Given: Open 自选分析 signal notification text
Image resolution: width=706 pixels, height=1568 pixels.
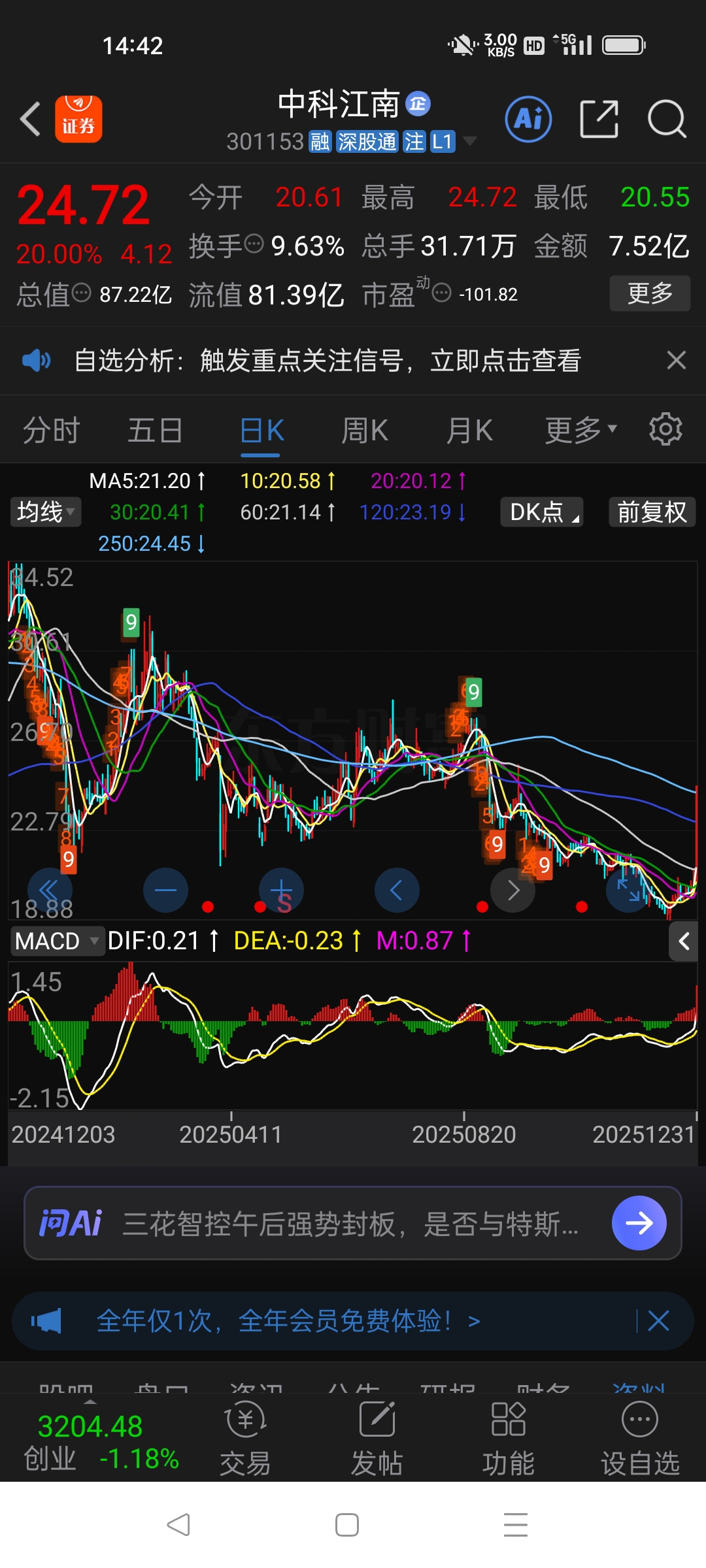Looking at the screenshot, I should 328,360.
